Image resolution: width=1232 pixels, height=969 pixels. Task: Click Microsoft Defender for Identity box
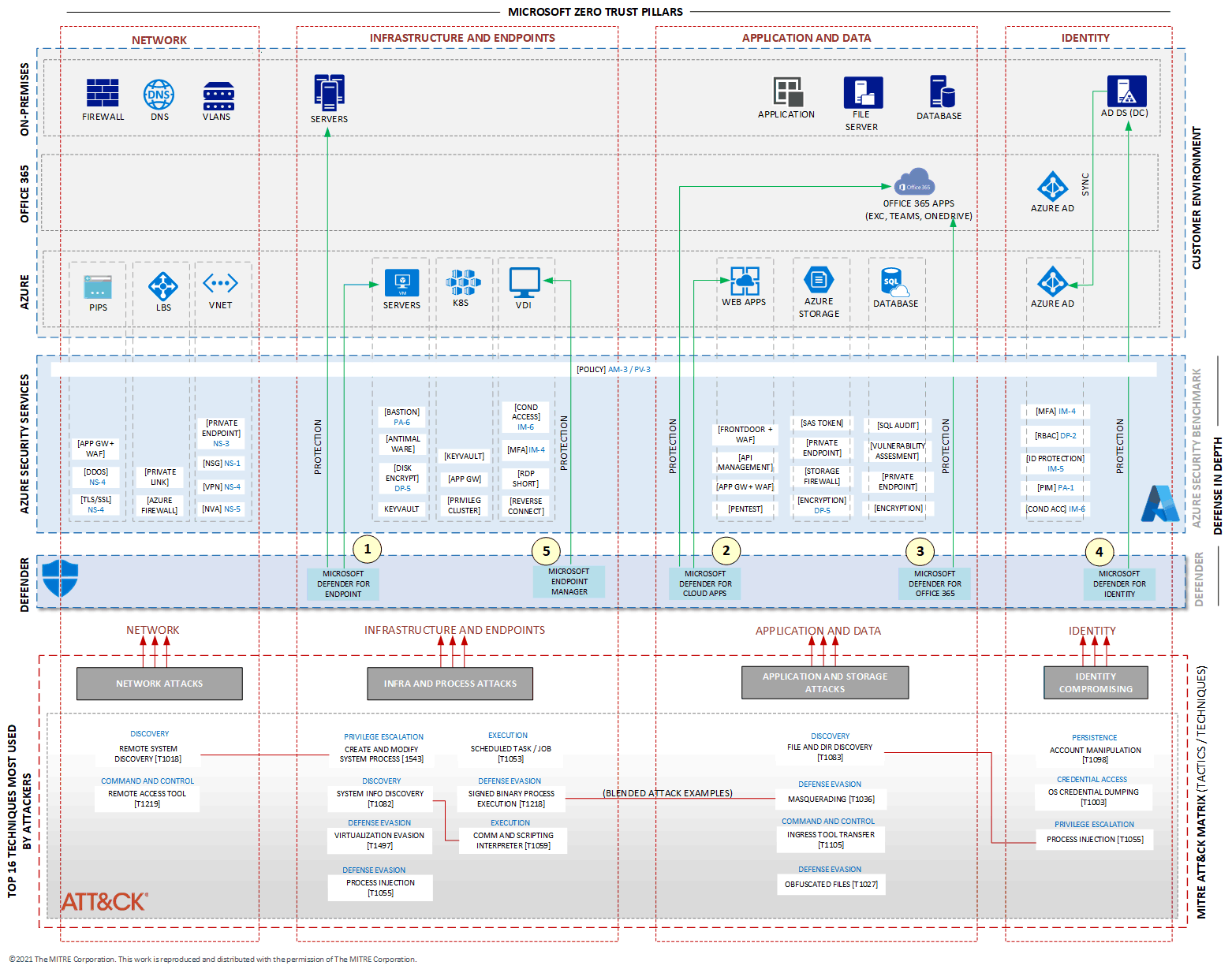pyautogui.click(x=1119, y=584)
